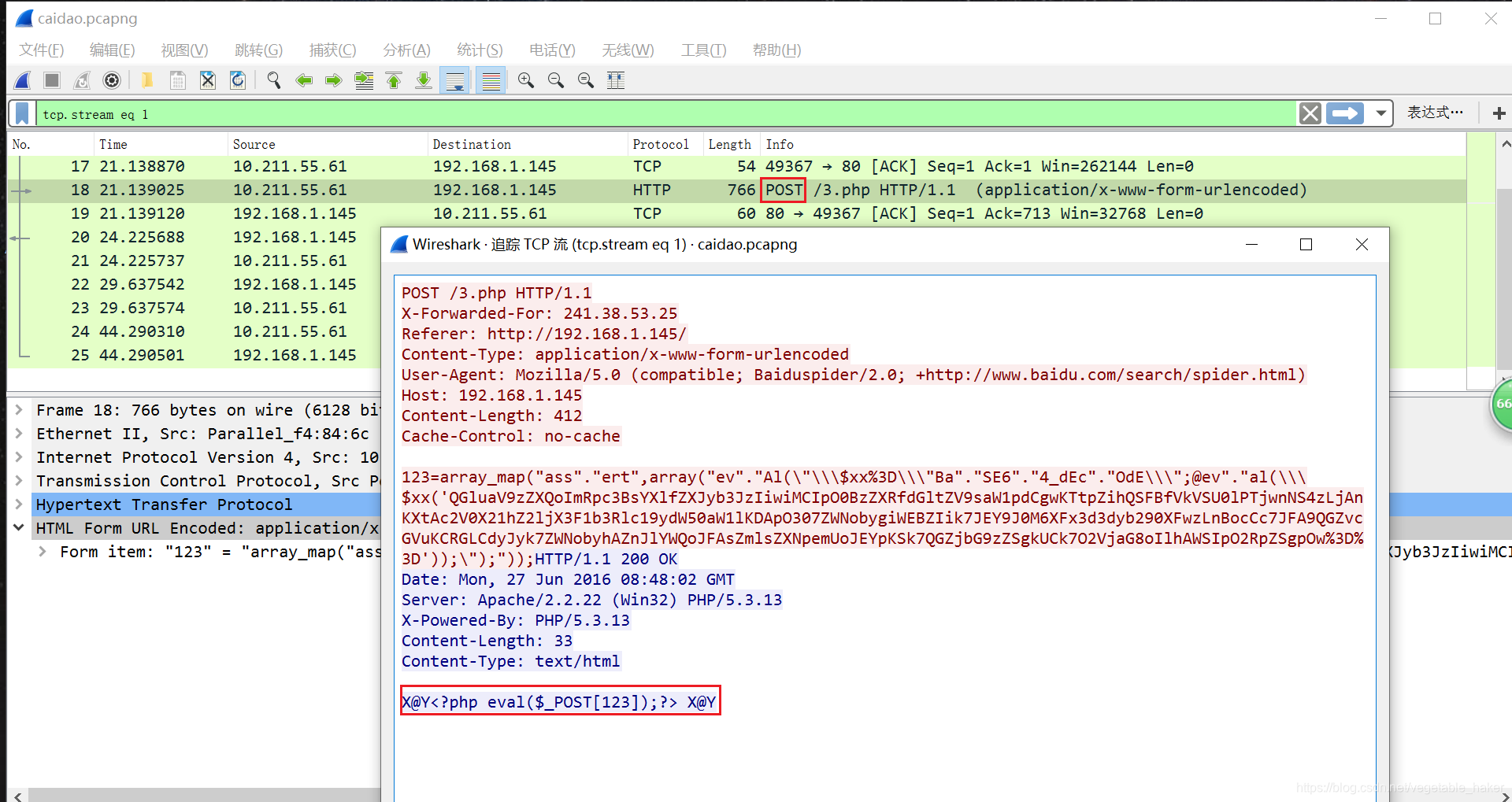Fit columns to content with the resize icon
The height and width of the screenshot is (802, 1512).
616,80
